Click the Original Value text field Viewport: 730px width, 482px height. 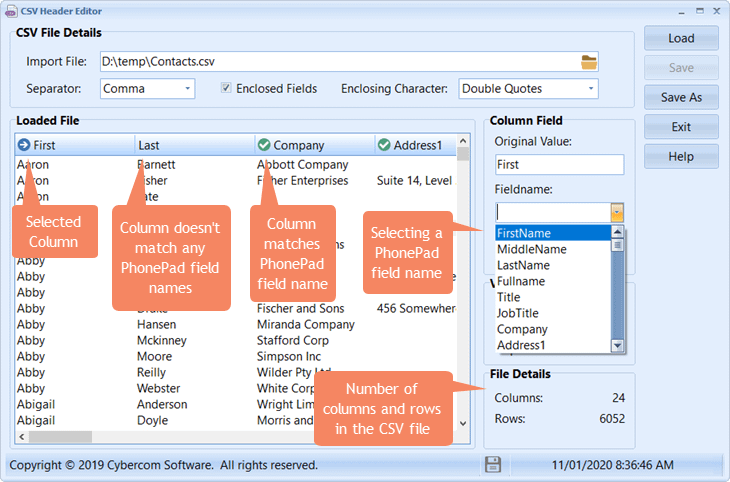click(x=559, y=164)
